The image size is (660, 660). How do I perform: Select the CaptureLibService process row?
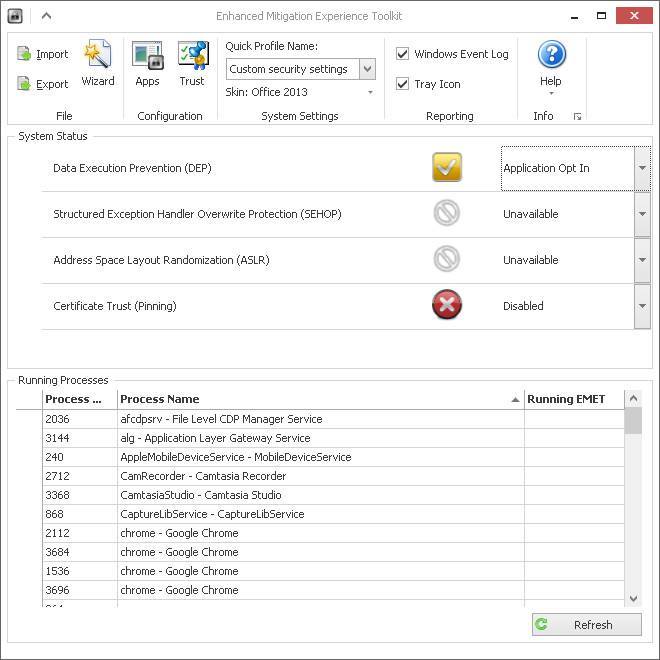[333, 514]
